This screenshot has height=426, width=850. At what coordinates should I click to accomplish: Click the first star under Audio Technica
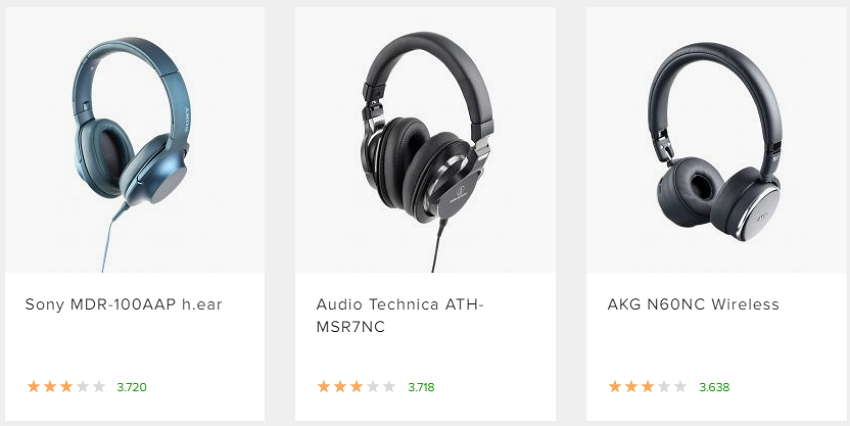pyautogui.click(x=324, y=386)
